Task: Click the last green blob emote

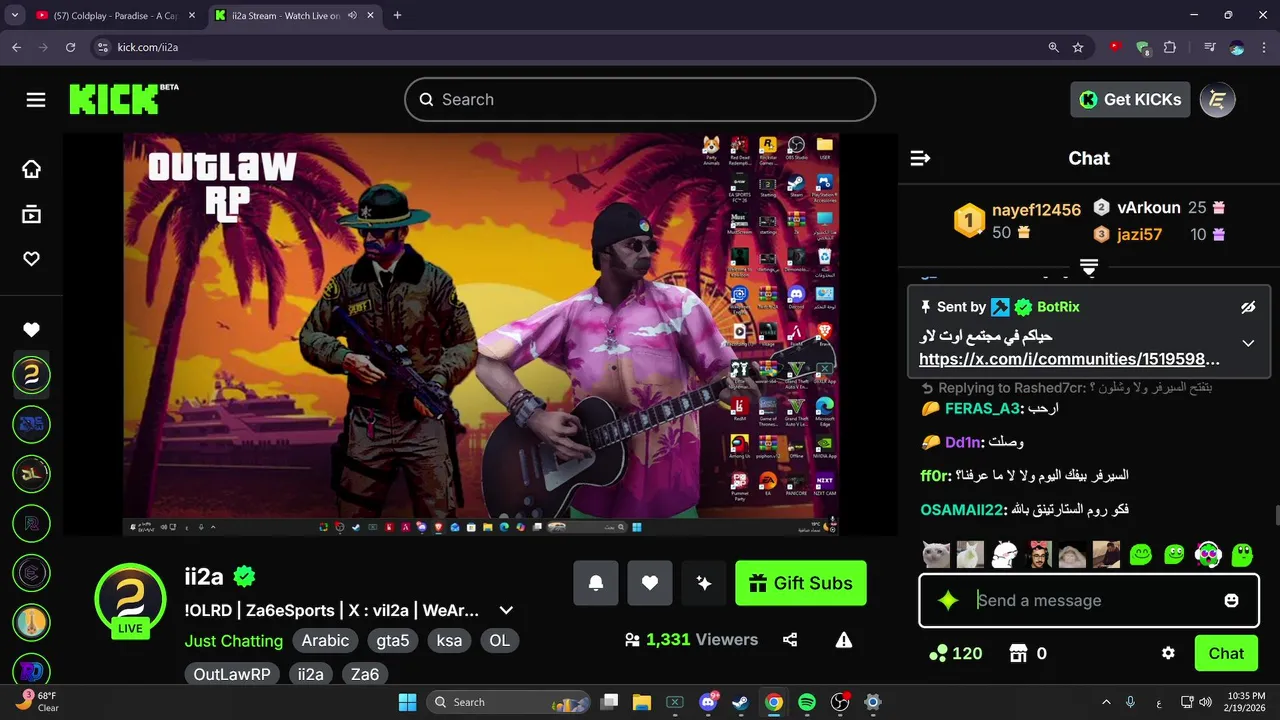Action: (1242, 553)
